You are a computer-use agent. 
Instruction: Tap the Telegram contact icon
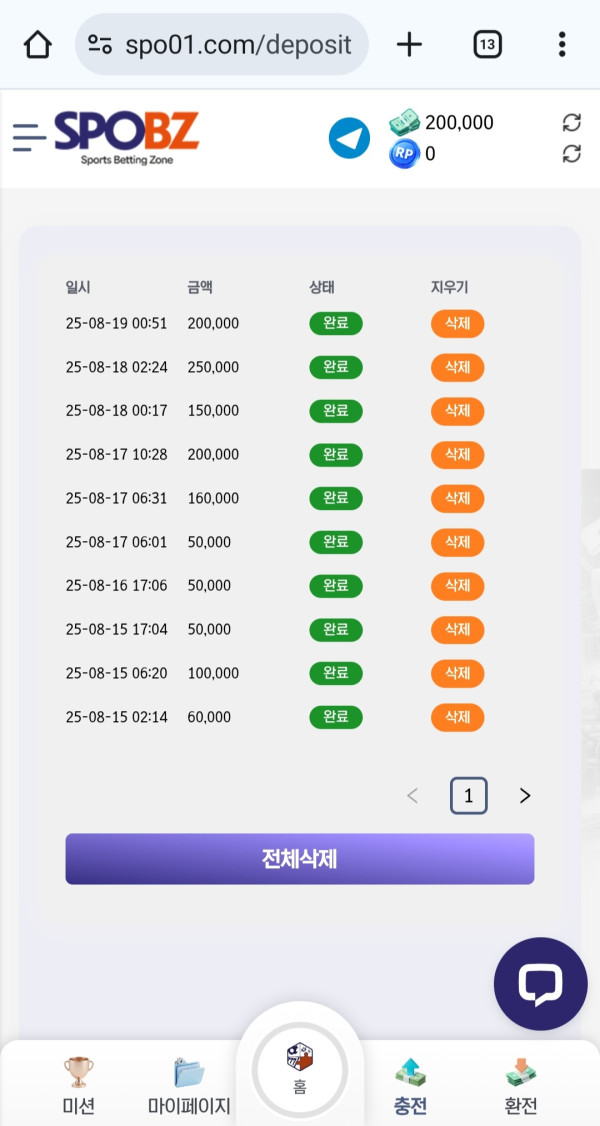pos(349,138)
